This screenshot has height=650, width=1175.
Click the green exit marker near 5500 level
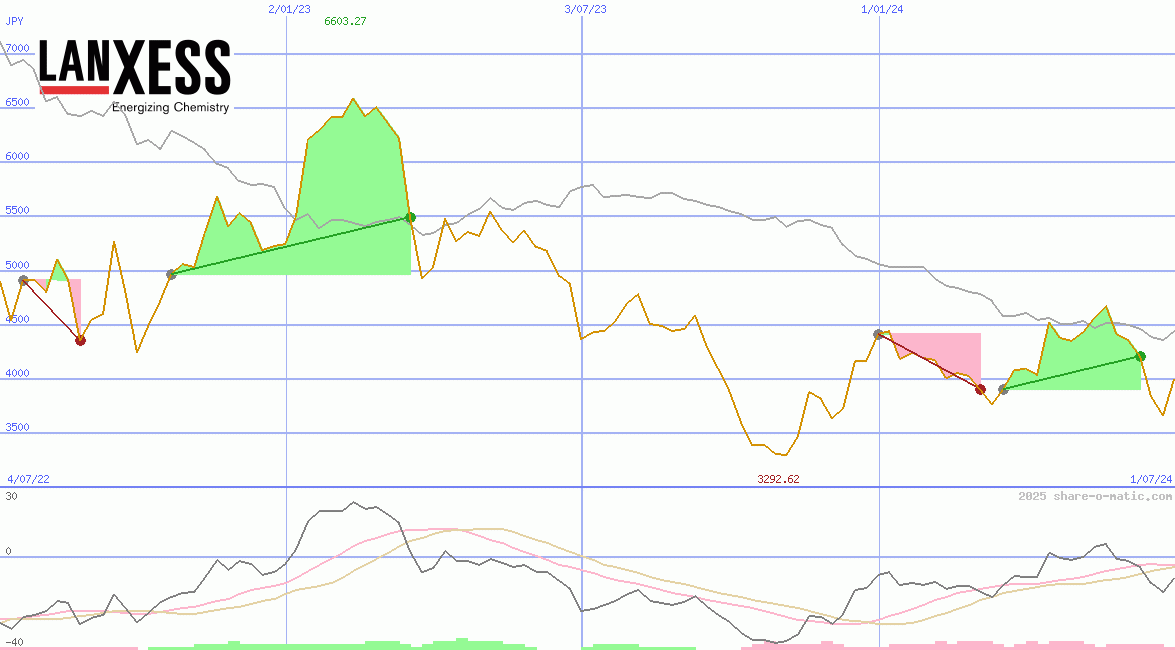pyautogui.click(x=411, y=217)
